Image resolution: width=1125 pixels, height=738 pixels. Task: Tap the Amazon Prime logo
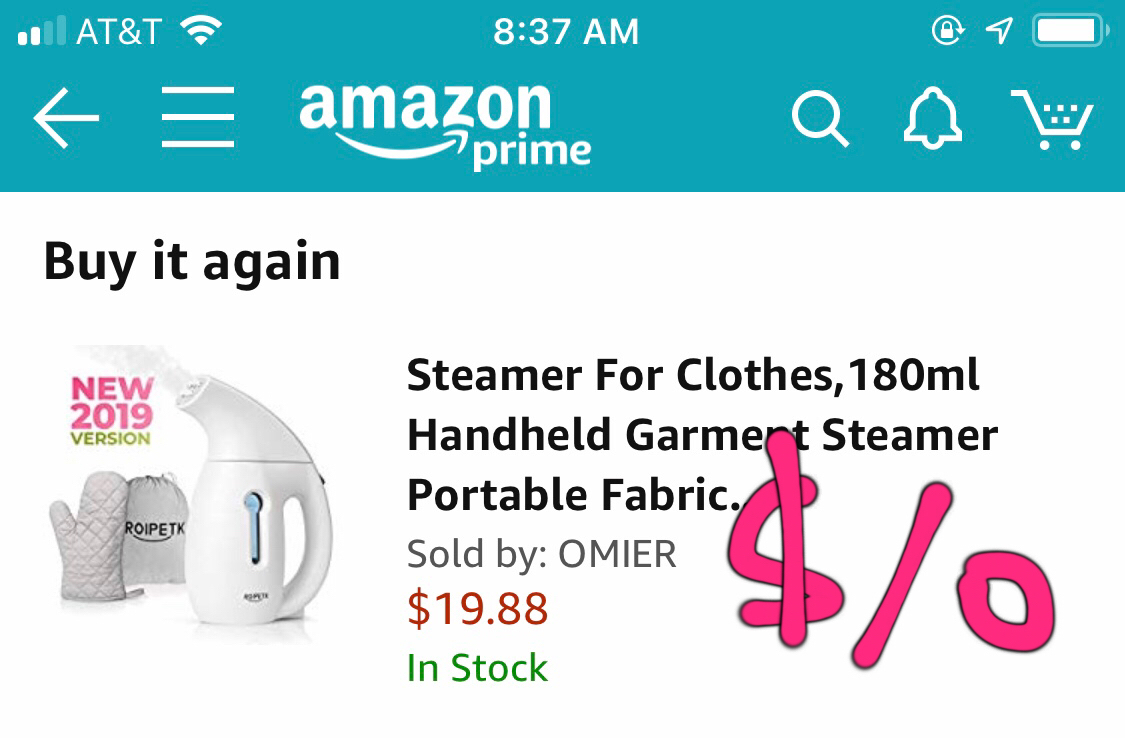444,123
